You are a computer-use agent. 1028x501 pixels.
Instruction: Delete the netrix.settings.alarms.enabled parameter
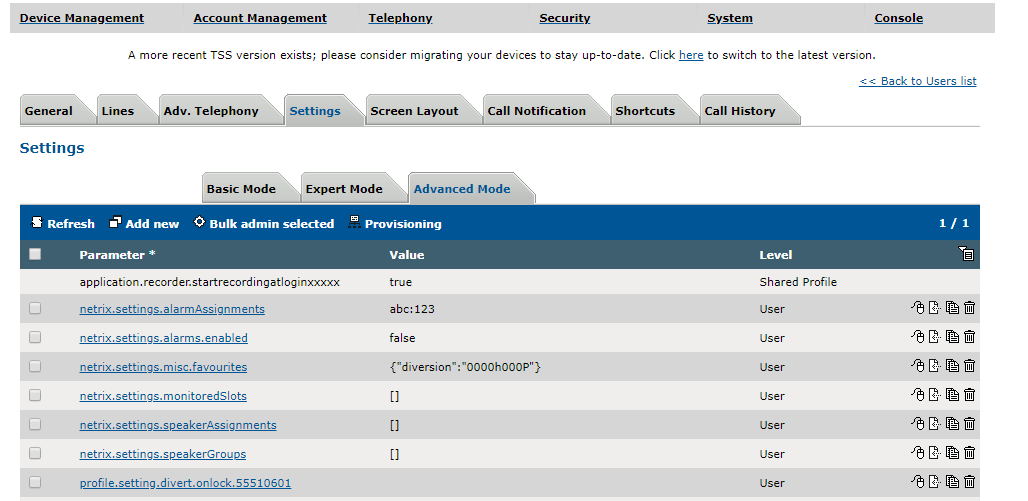(x=970, y=336)
